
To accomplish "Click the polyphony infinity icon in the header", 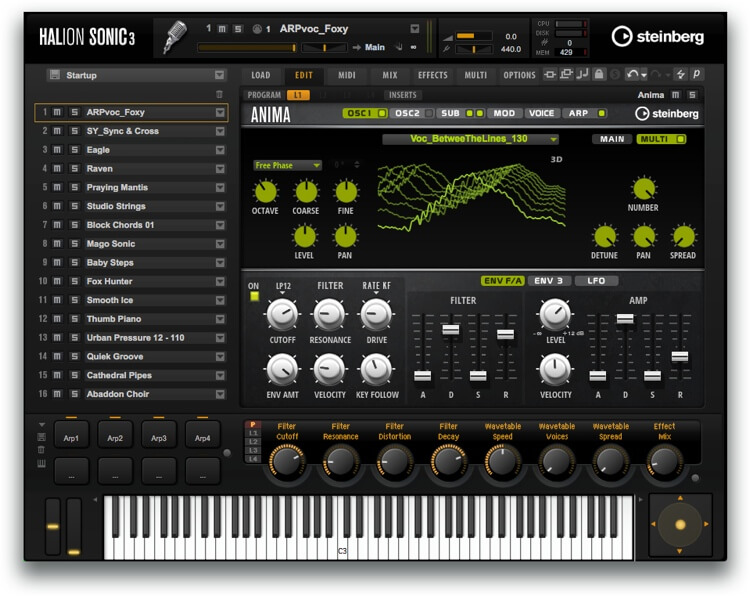I will tap(413, 47).
